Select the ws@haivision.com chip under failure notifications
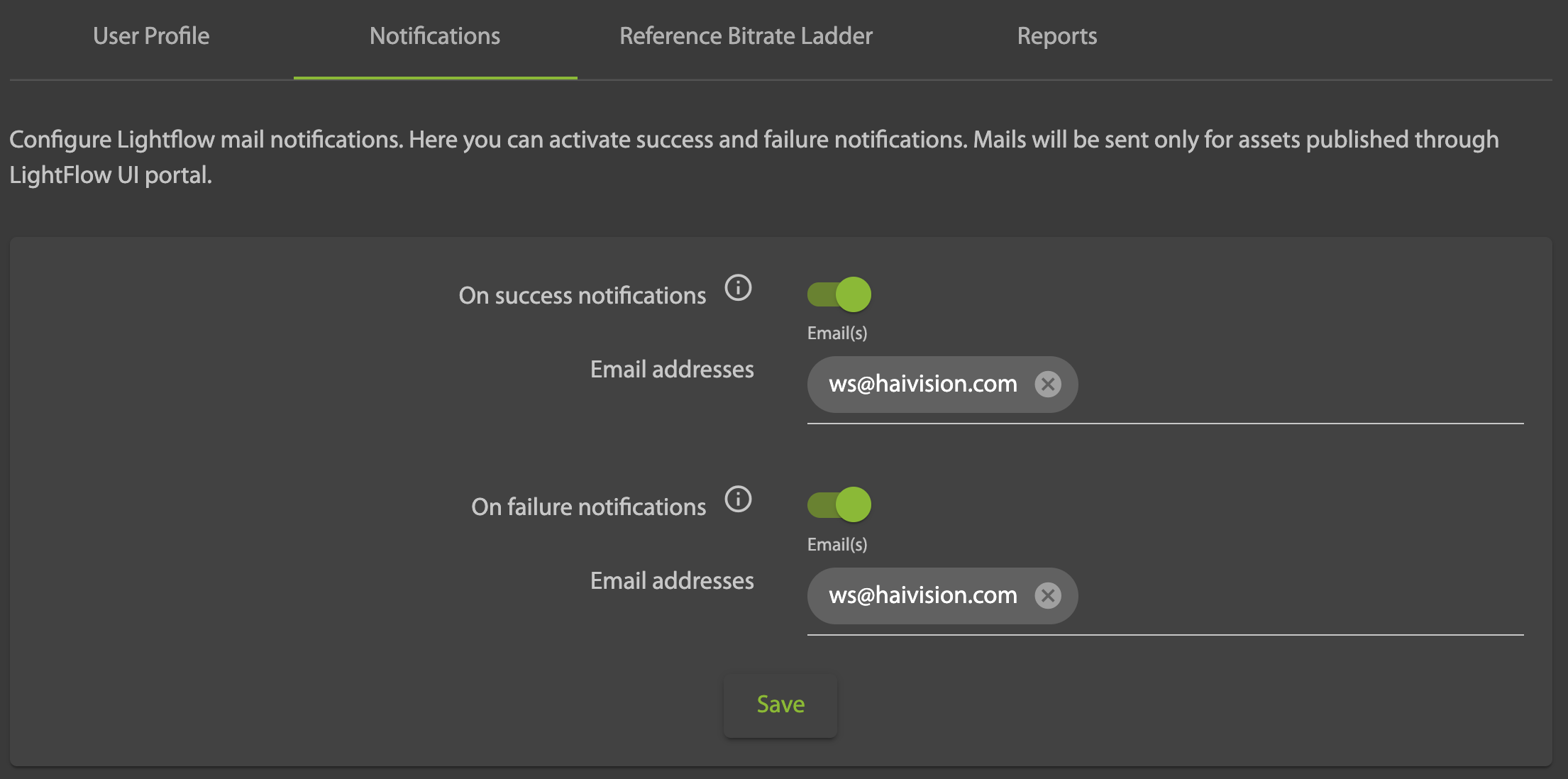 click(922, 595)
